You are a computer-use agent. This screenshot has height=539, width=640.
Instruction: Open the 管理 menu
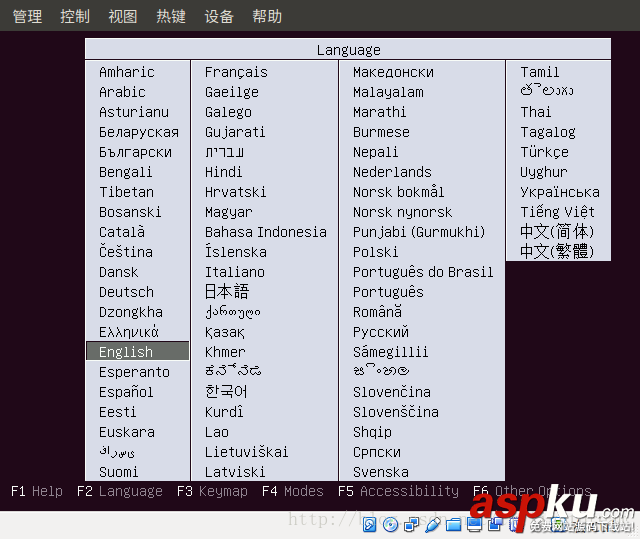point(27,16)
